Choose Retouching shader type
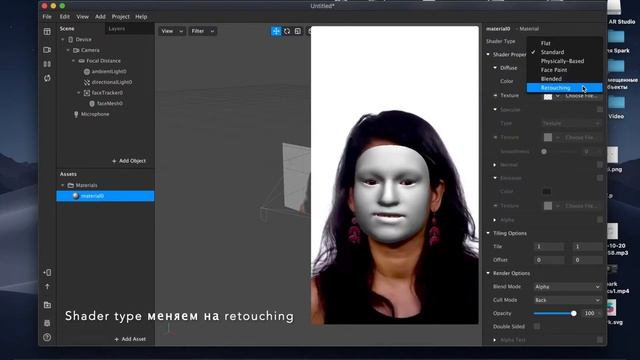The width and height of the screenshot is (640, 360). click(x=564, y=88)
